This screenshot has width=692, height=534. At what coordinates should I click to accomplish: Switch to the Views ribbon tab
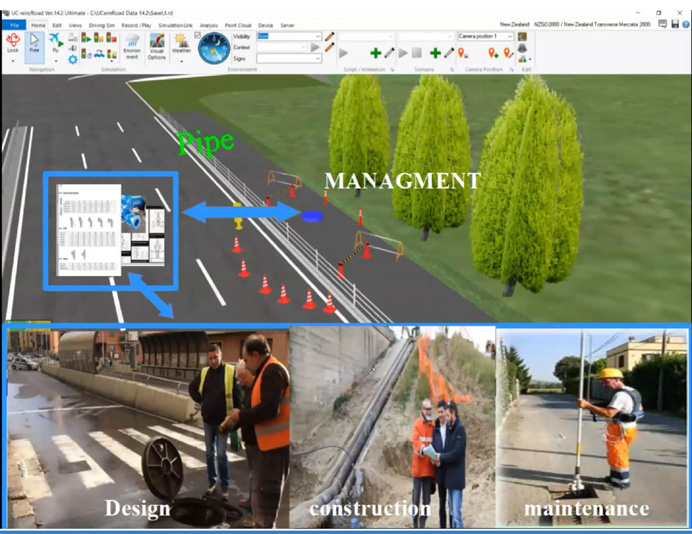pos(75,26)
